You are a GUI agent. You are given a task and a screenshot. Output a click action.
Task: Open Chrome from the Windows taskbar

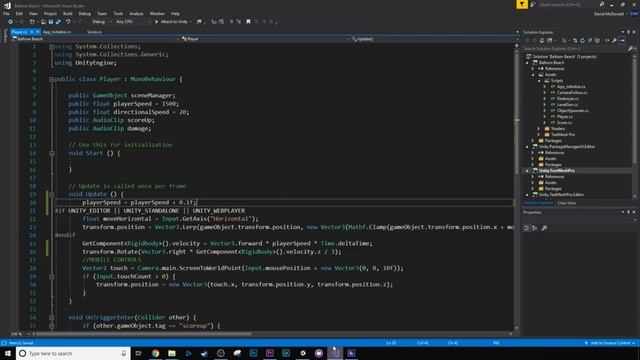tap(156, 353)
